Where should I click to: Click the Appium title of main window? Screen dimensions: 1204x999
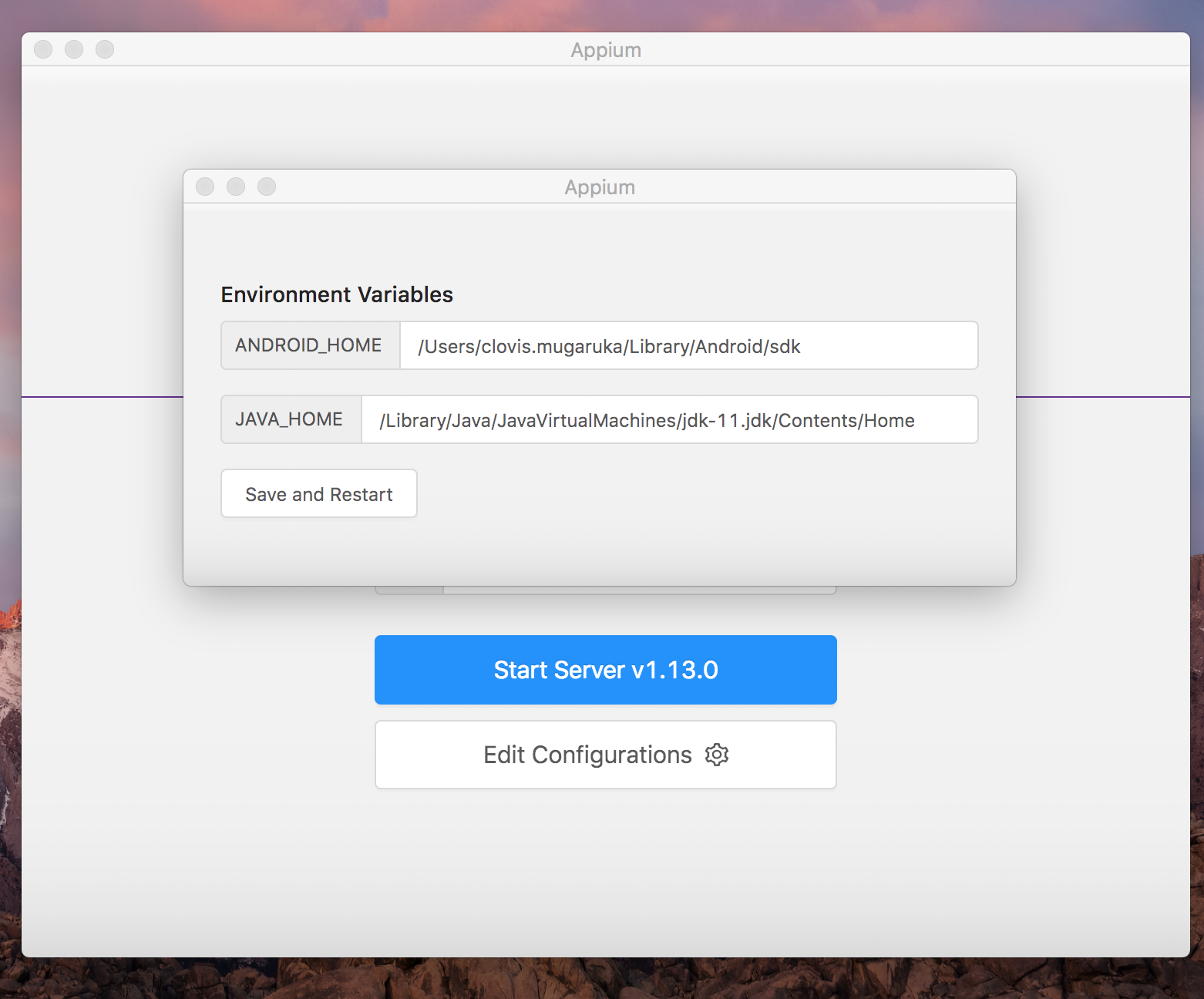coord(606,50)
